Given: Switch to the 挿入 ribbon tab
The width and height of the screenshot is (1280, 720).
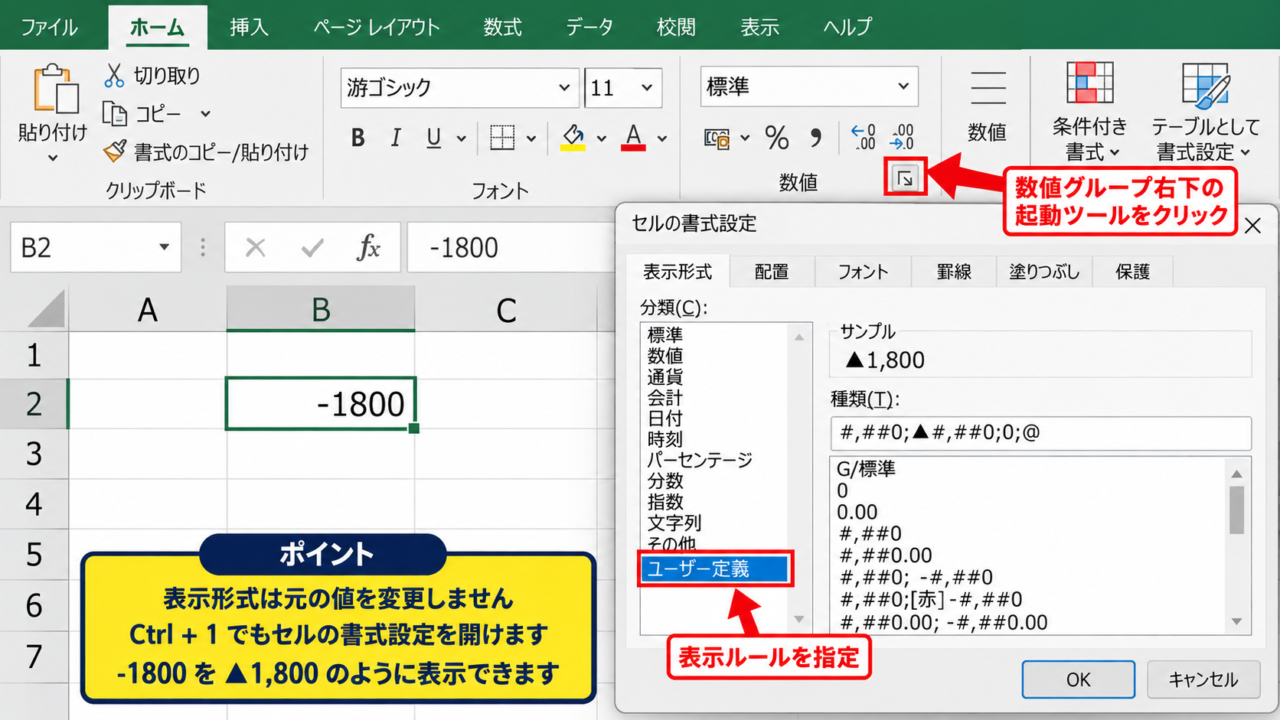Looking at the screenshot, I should tap(249, 27).
